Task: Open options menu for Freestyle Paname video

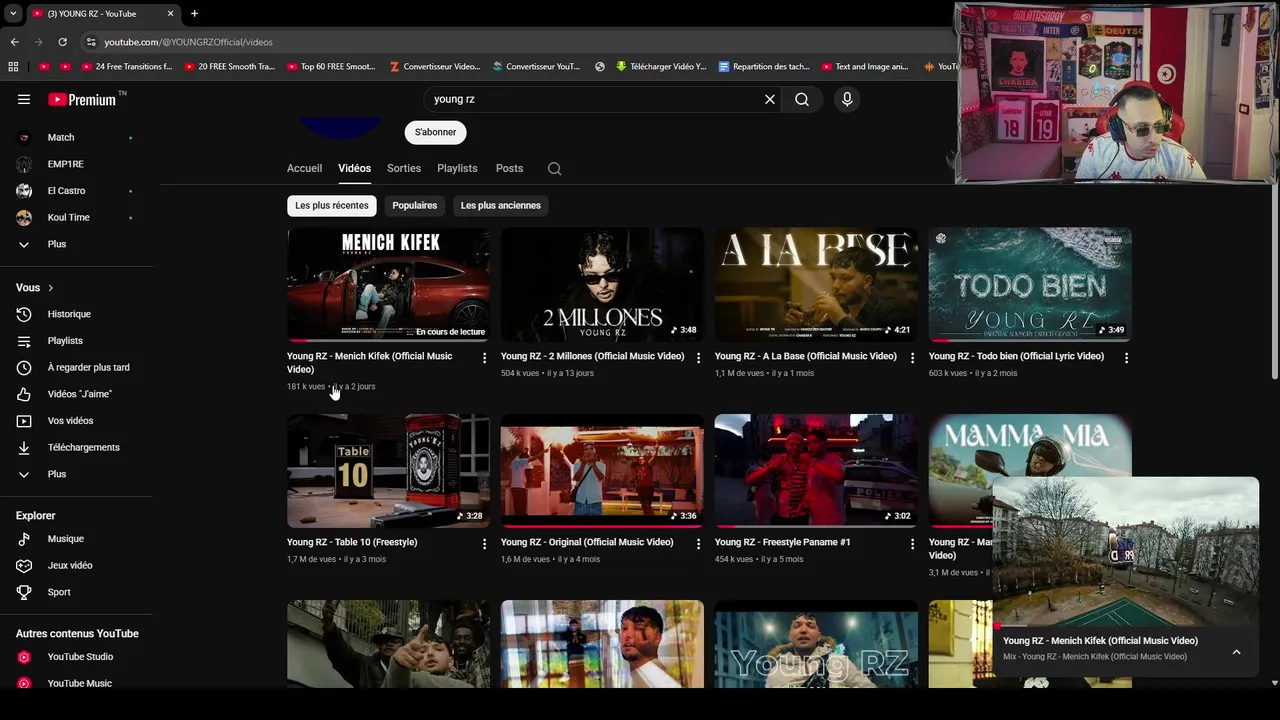Action: coord(911,544)
